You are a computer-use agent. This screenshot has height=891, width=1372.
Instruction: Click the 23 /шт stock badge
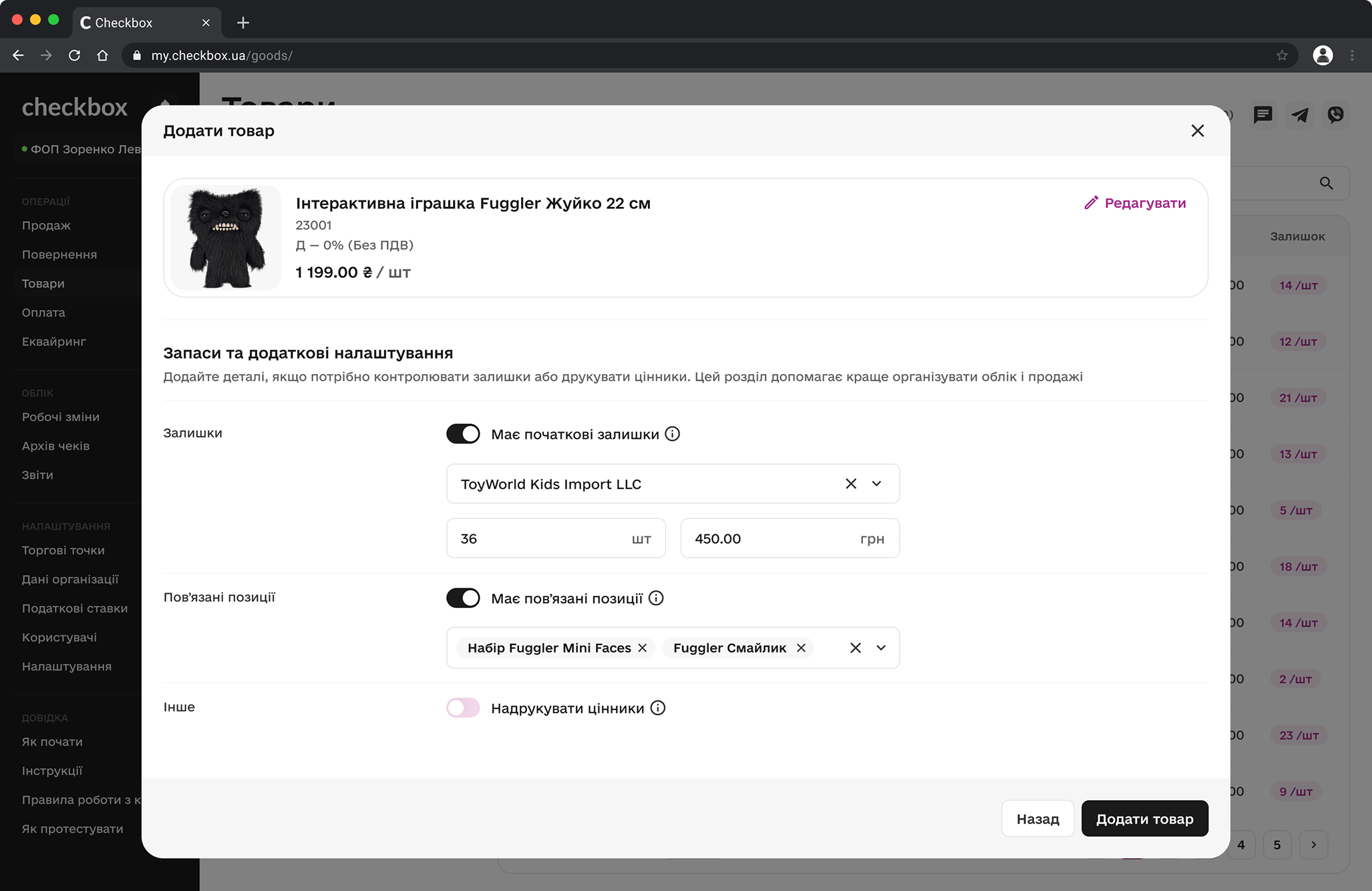click(x=1299, y=735)
